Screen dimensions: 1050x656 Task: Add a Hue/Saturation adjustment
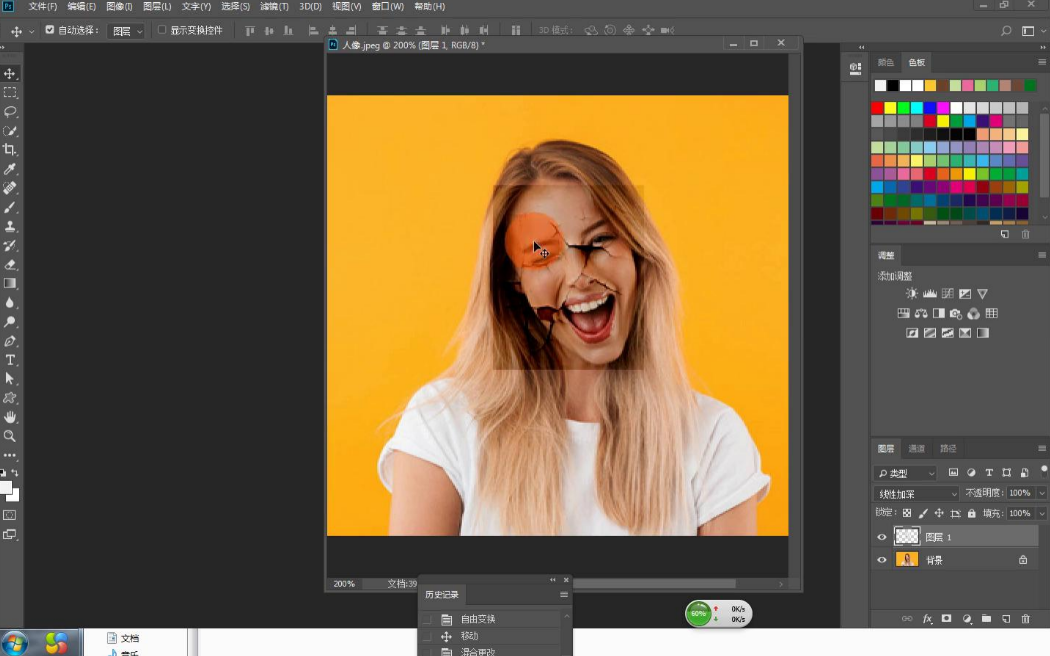[903, 313]
